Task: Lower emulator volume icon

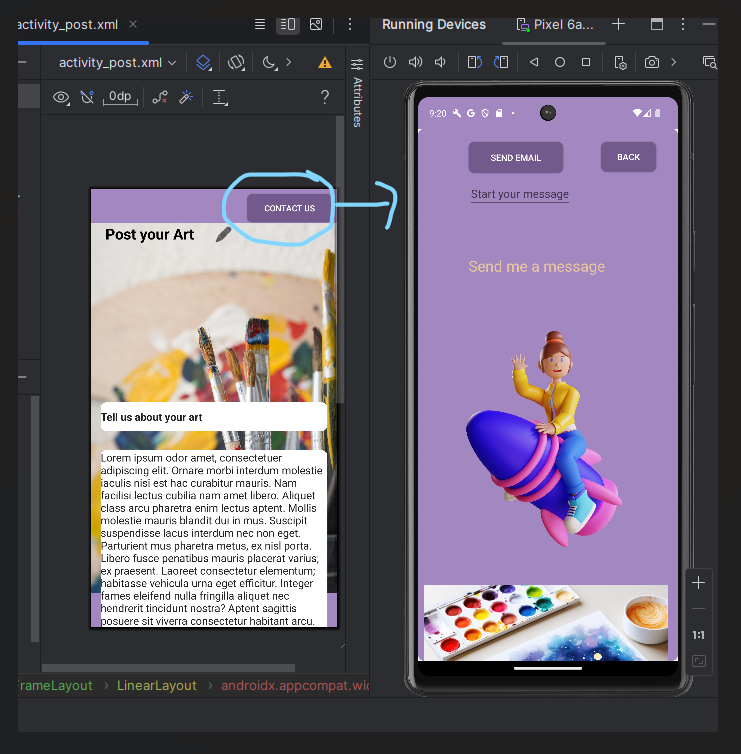Action: [x=440, y=62]
